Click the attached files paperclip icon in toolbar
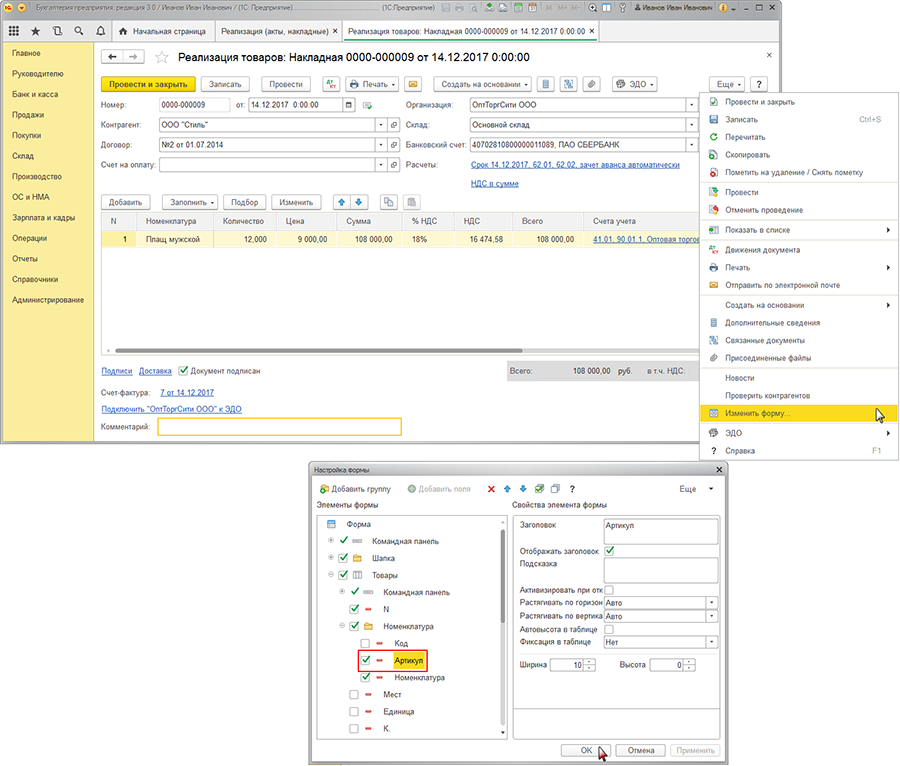This screenshot has width=900, height=766. pyautogui.click(x=591, y=84)
